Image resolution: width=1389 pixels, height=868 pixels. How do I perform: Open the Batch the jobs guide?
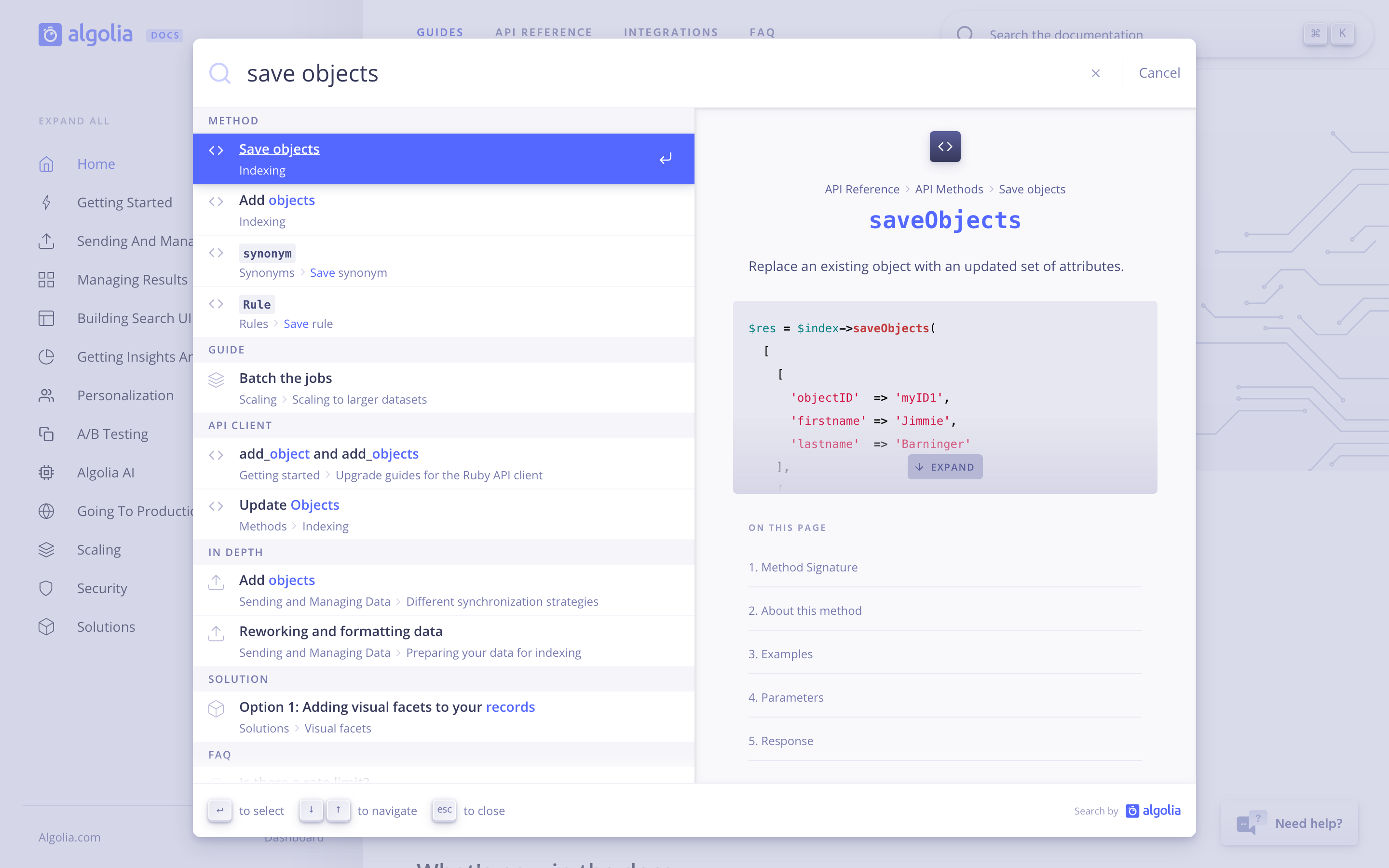pos(443,388)
